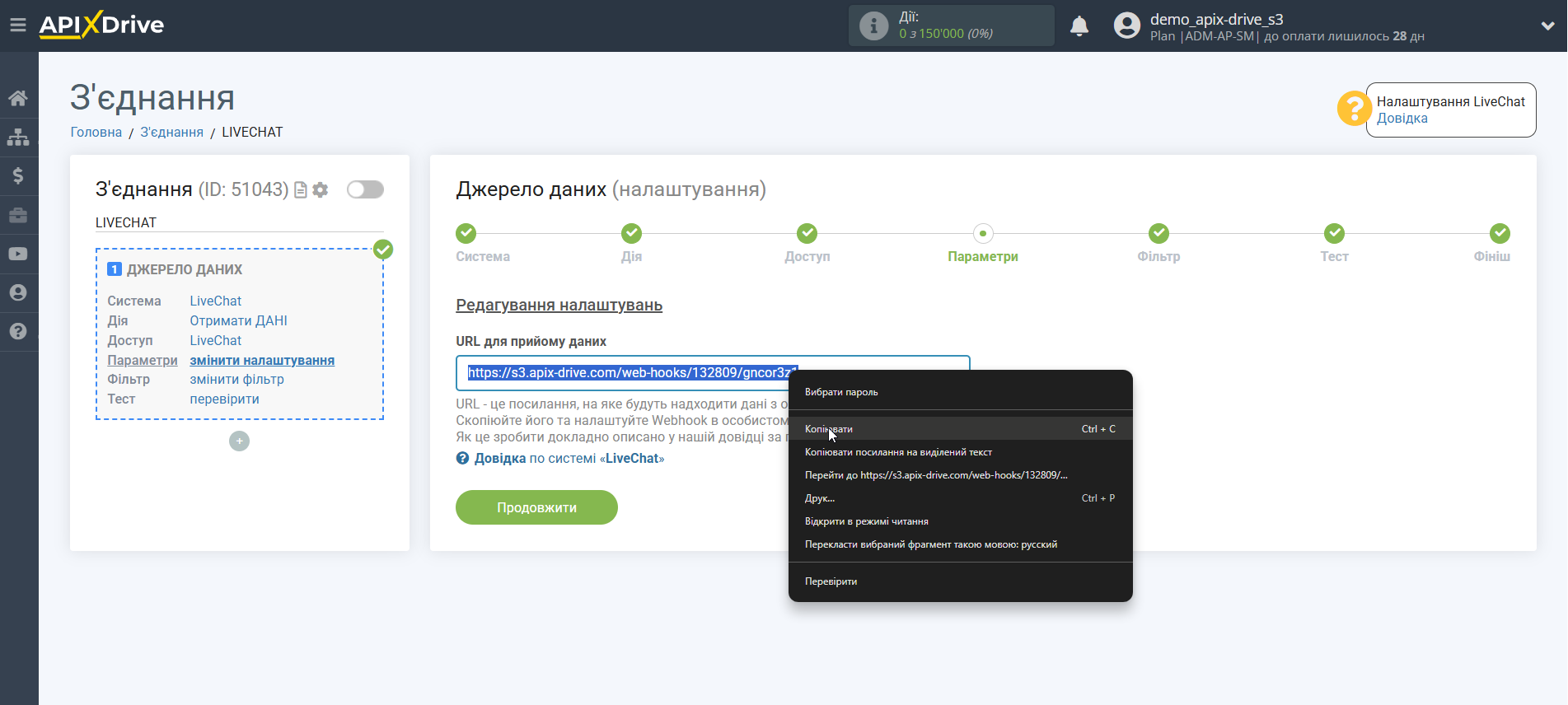Screen dimensions: 1568x705
Task: Select Відкрити в режимі читання
Action: coord(960,521)
